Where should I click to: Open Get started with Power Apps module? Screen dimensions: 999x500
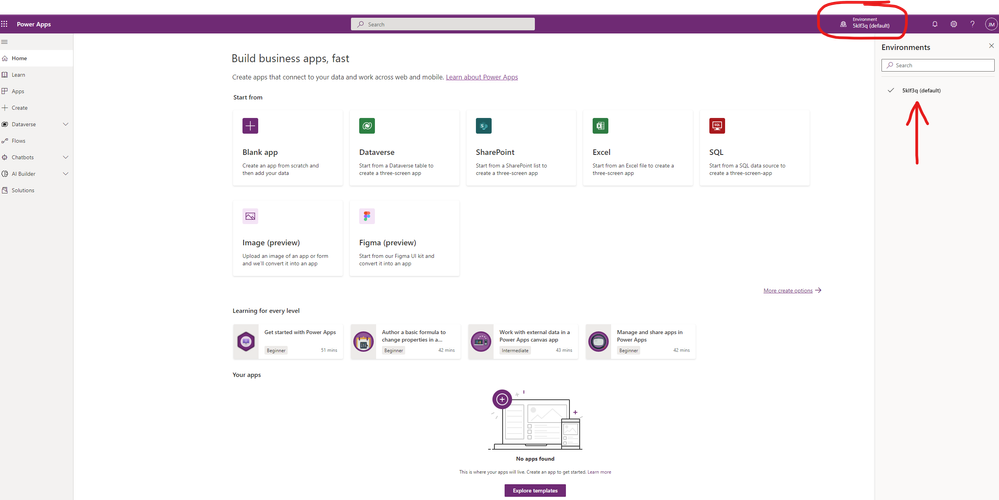(288, 341)
